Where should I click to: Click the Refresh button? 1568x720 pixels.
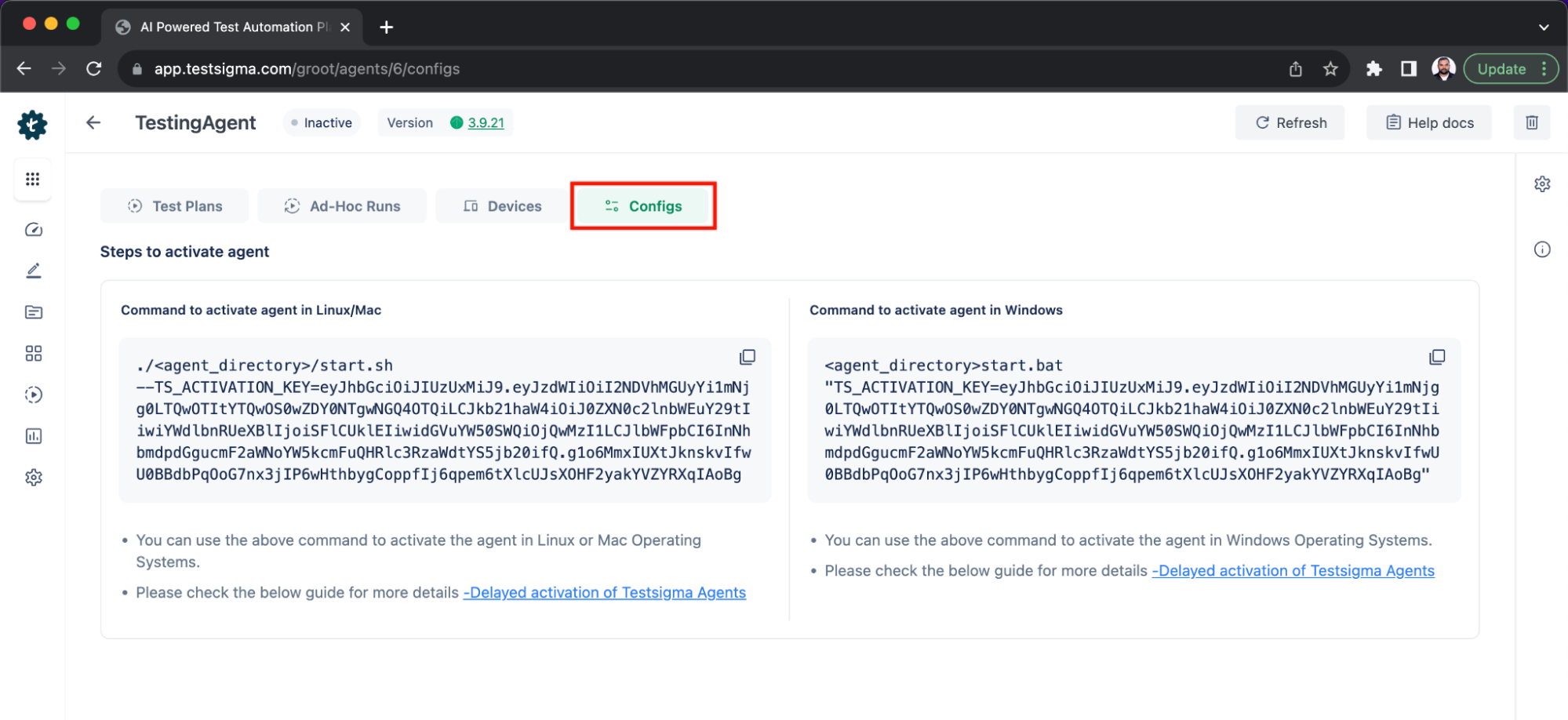1290,122
